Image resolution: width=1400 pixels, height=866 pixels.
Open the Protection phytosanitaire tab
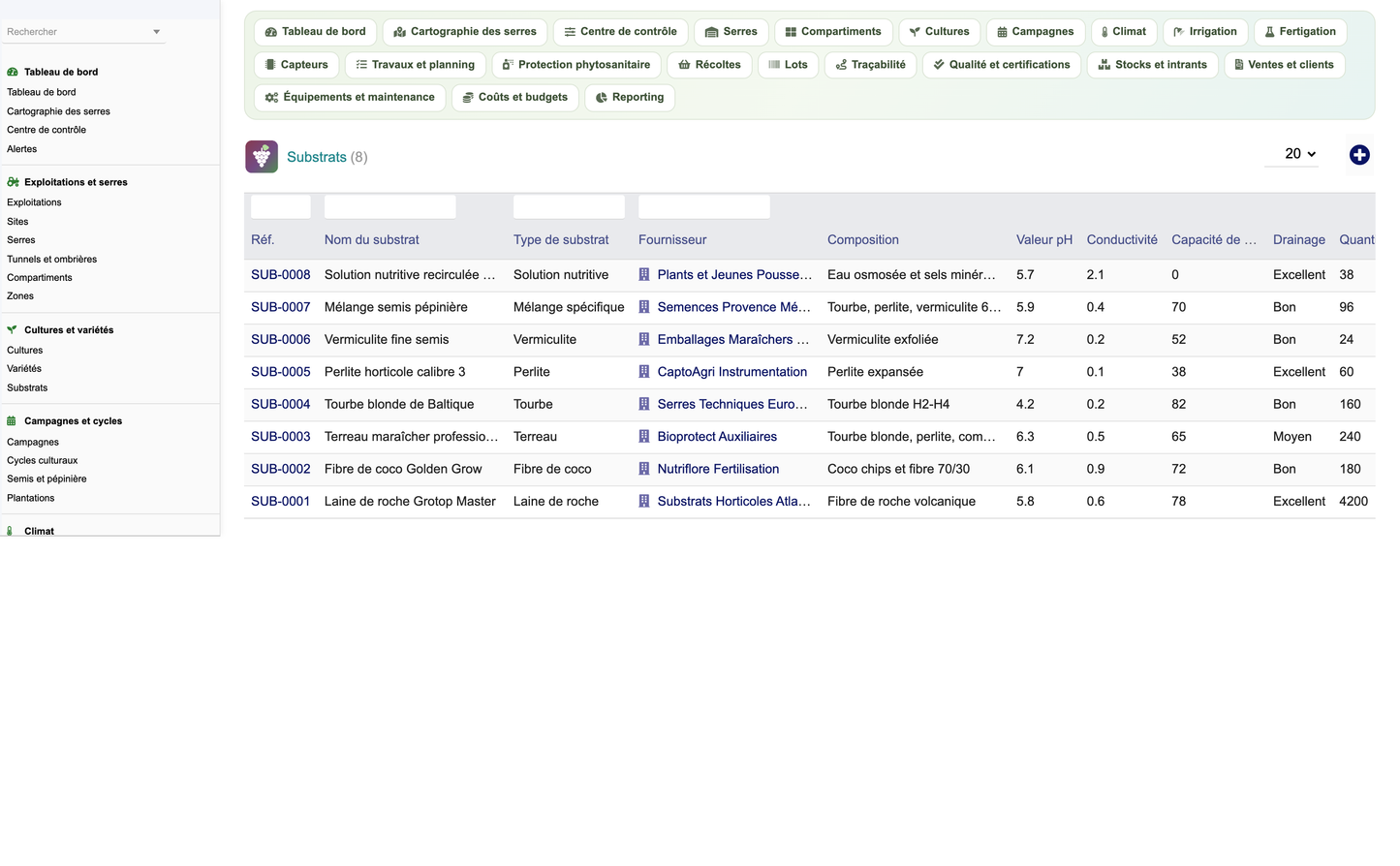pos(576,65)
